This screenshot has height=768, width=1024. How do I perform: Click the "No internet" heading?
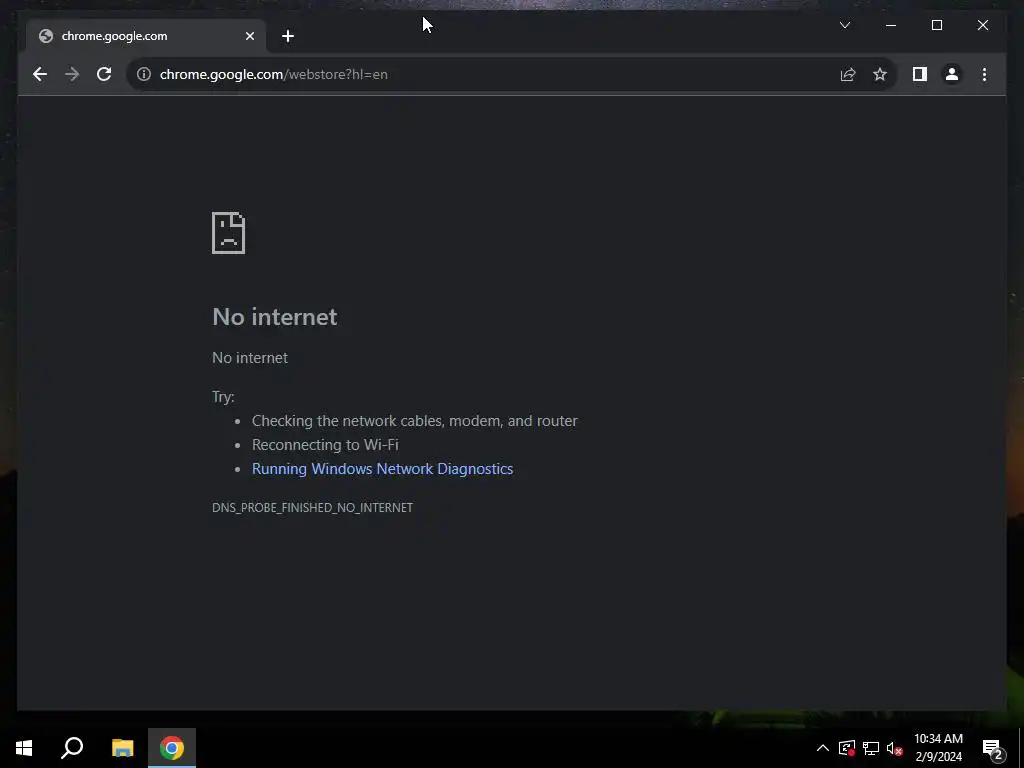pos(275,317)
